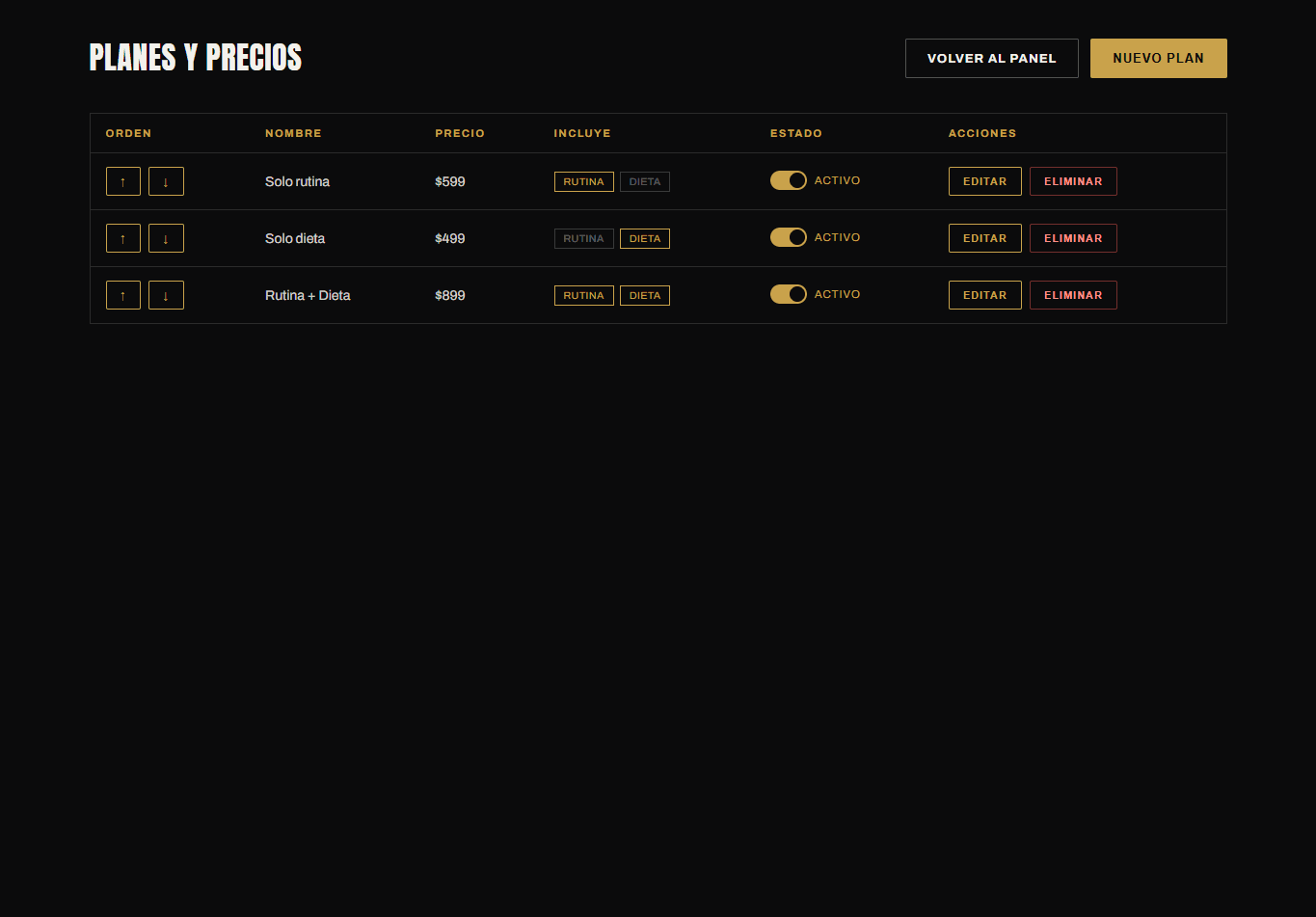Move Solo rutina plan up
Image resolution: width=1316 pixels, height=917 pixels.
pos(123,181)
